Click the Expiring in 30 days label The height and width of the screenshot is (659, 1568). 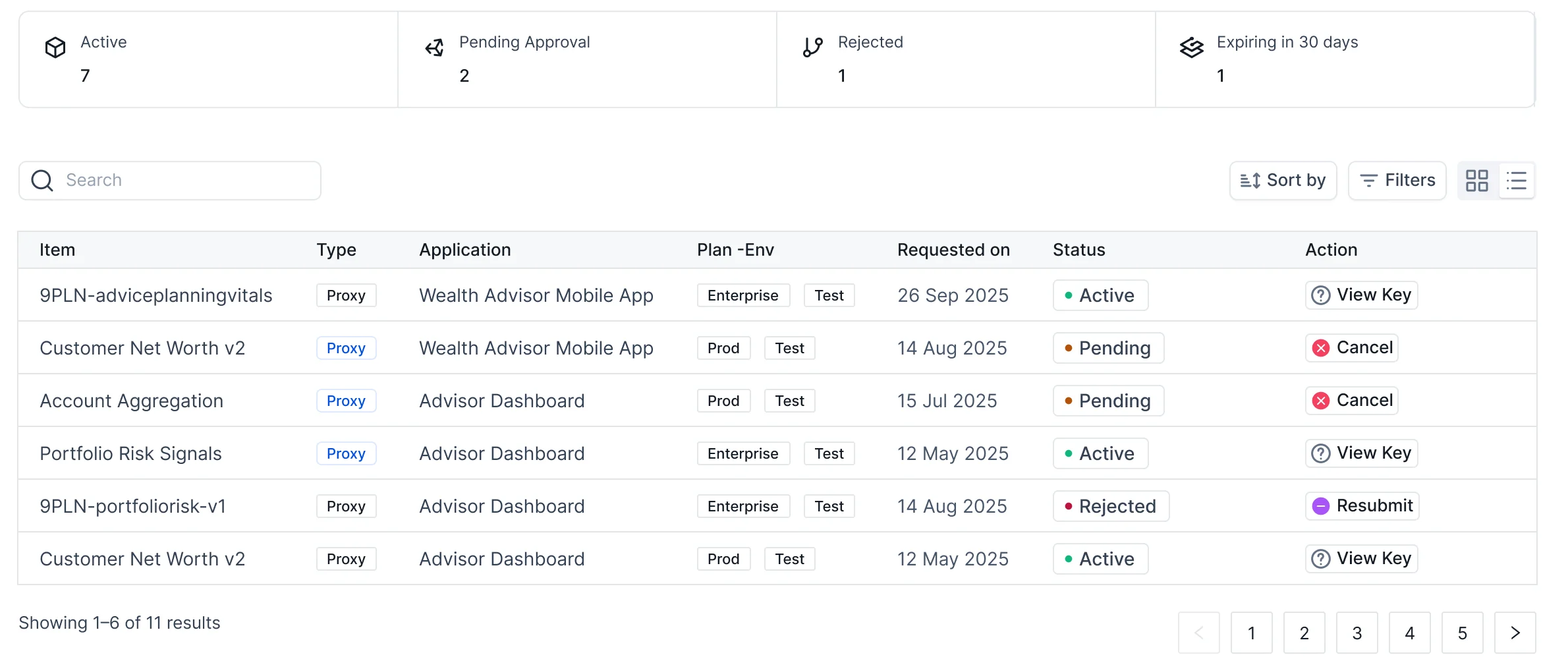coord(1287,42)
